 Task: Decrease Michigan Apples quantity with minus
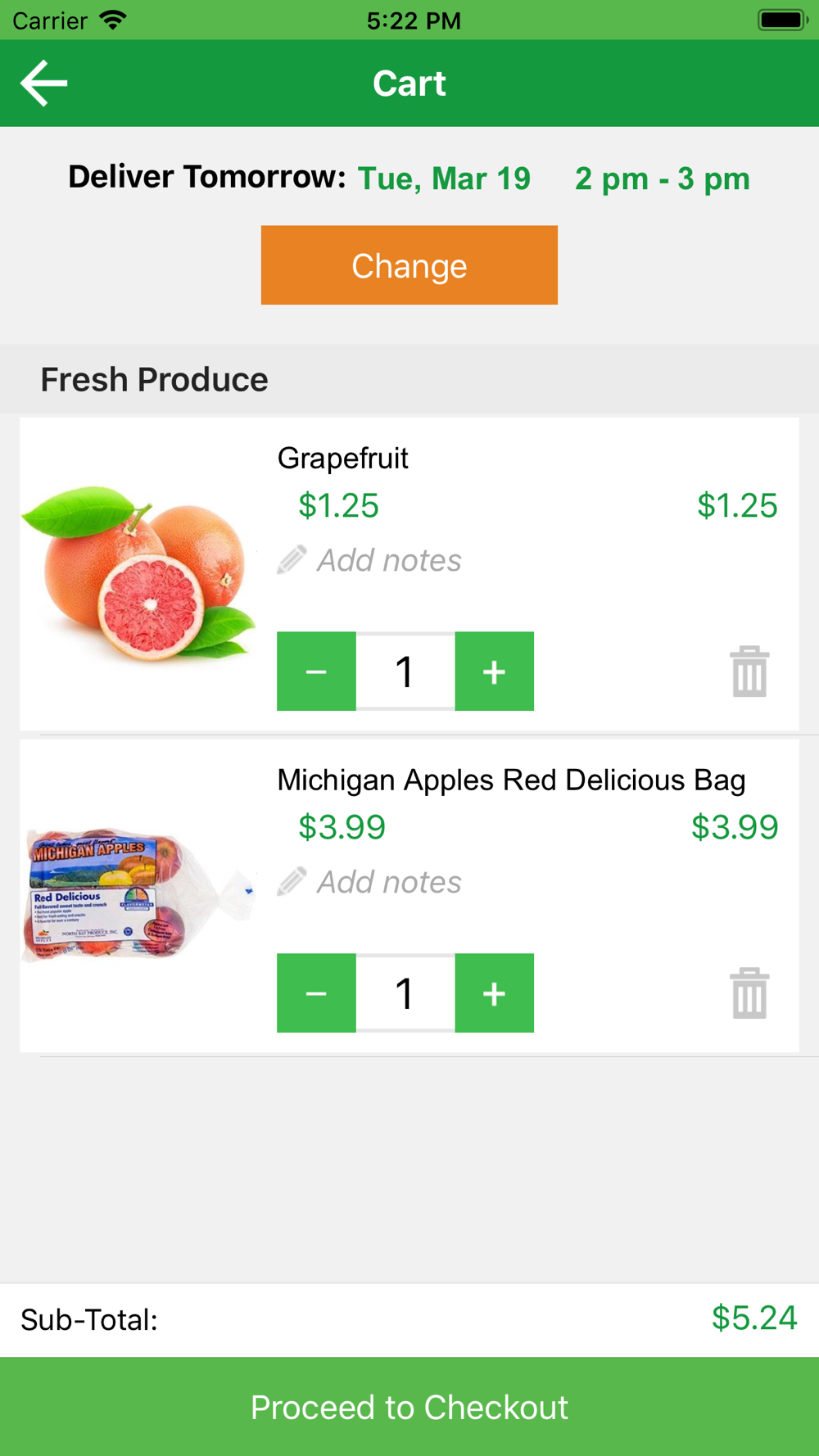point(316,993)
